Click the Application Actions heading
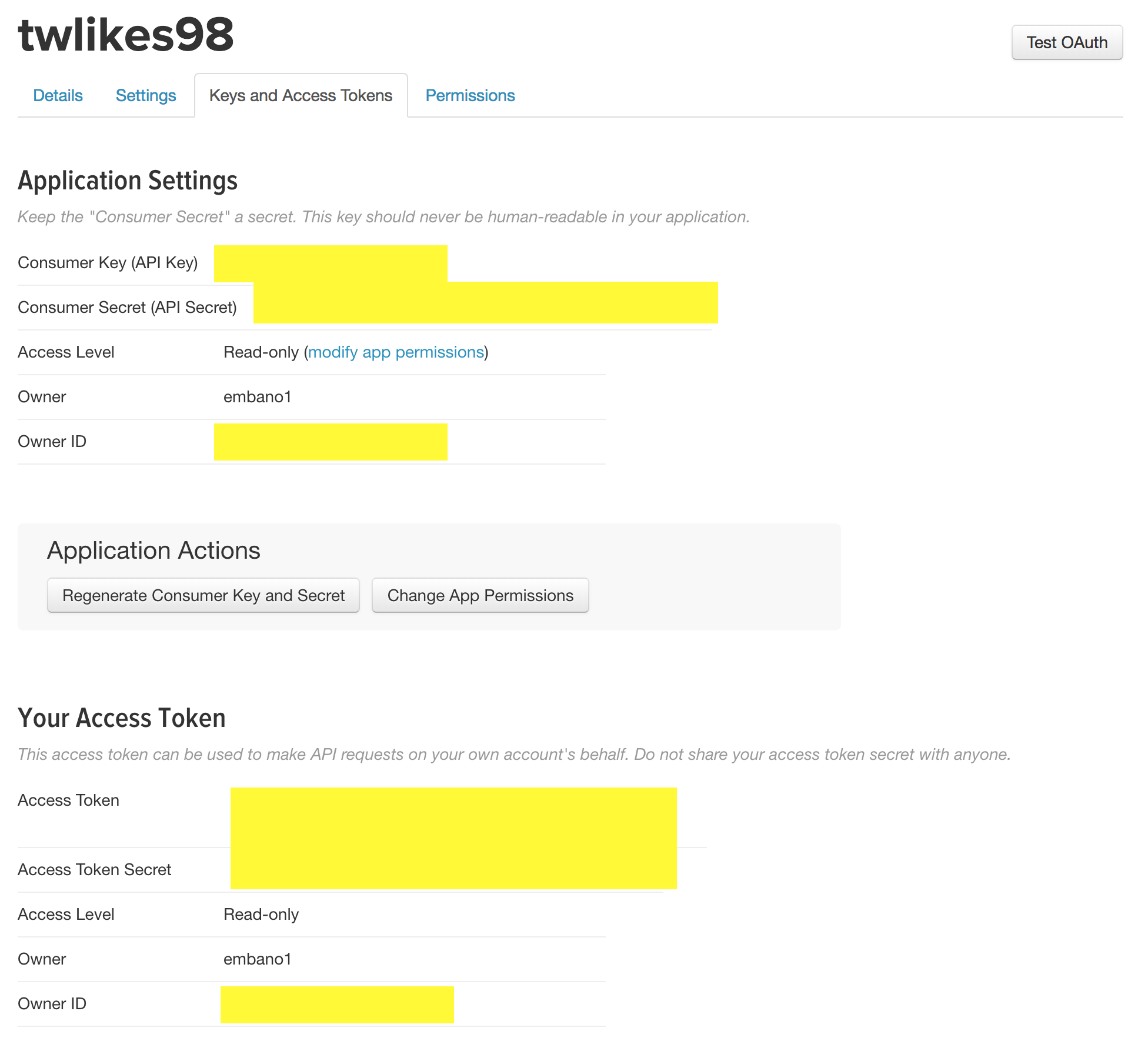 click(x=153, y=550)
